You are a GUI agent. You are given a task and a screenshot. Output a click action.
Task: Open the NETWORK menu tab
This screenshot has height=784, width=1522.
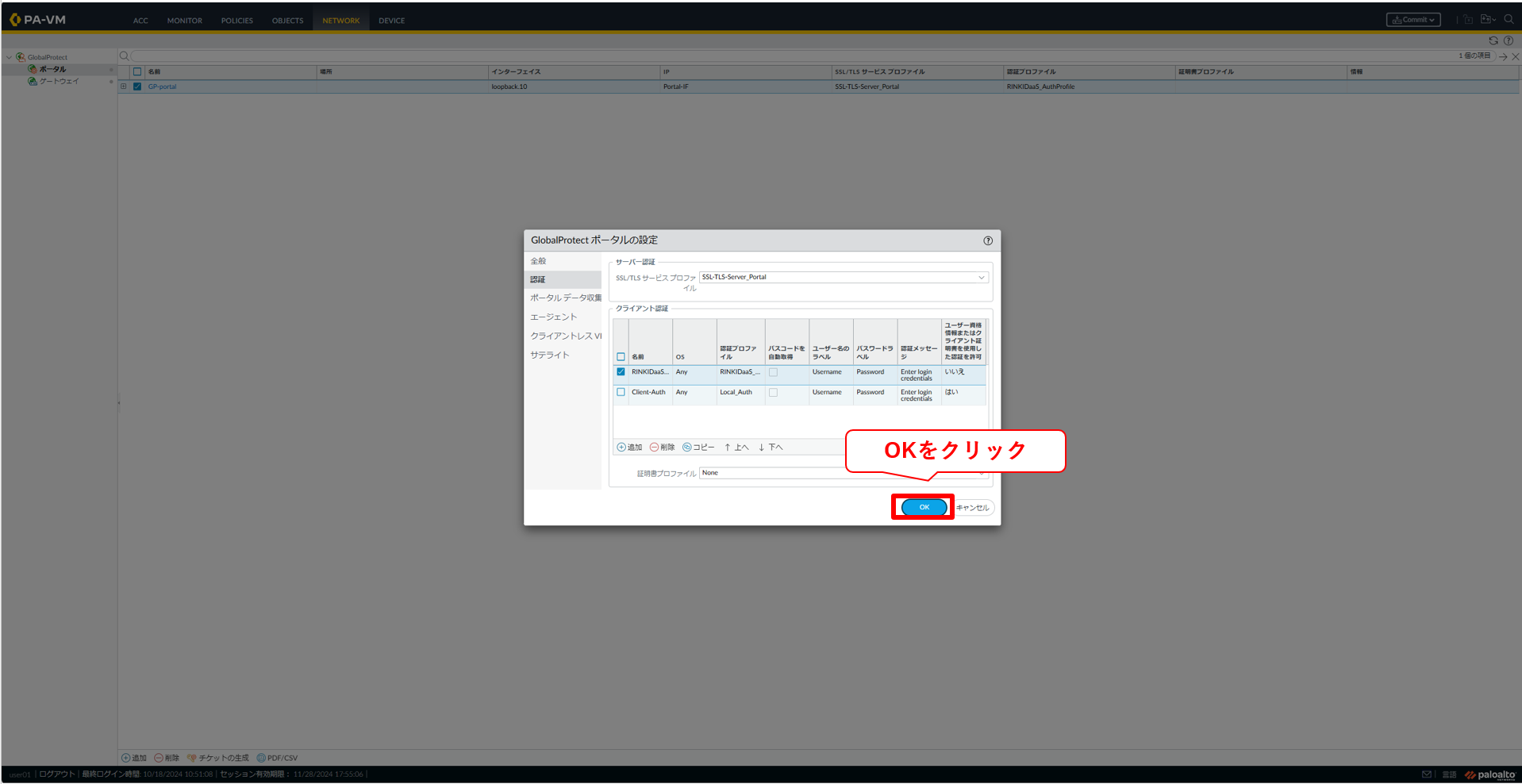coord(341,21)
